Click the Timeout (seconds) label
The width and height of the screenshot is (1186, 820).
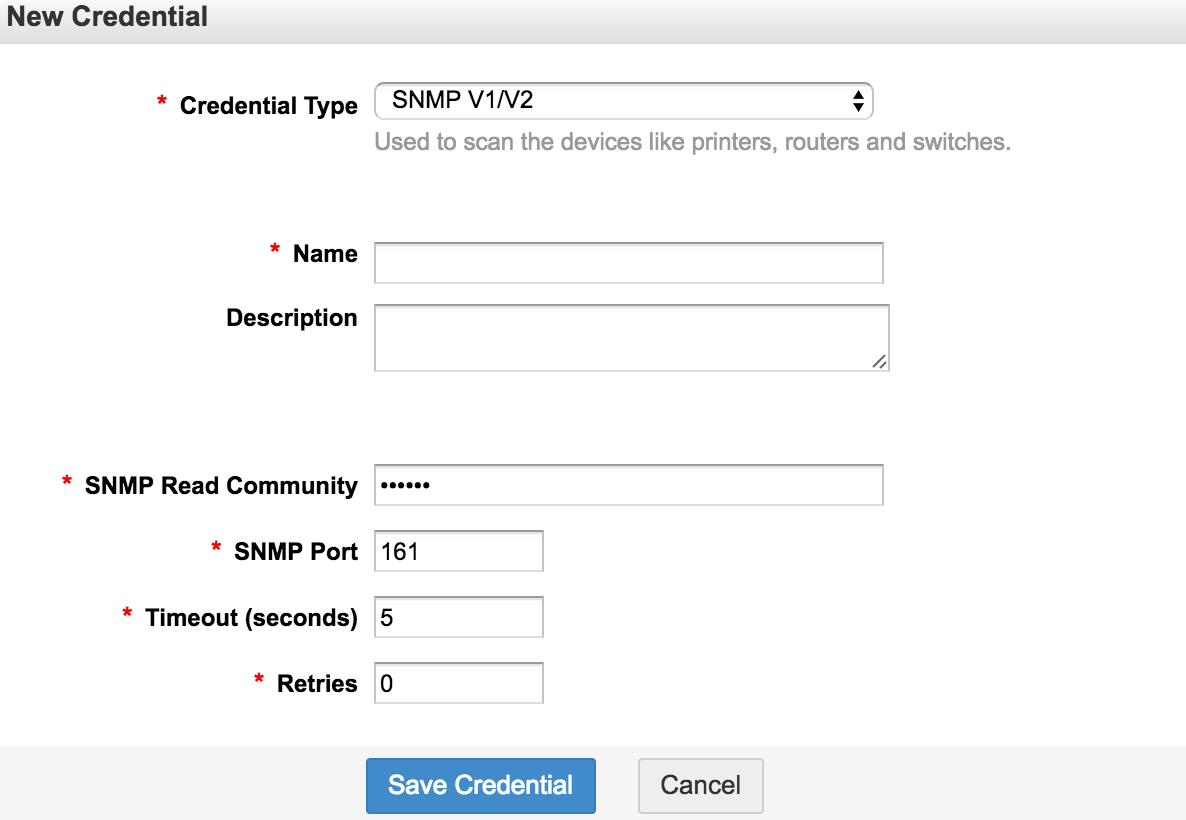coord(251,618)
